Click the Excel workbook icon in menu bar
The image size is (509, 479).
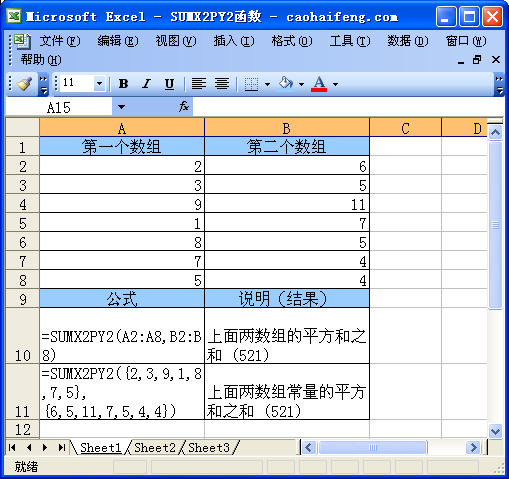click(22, 41)
